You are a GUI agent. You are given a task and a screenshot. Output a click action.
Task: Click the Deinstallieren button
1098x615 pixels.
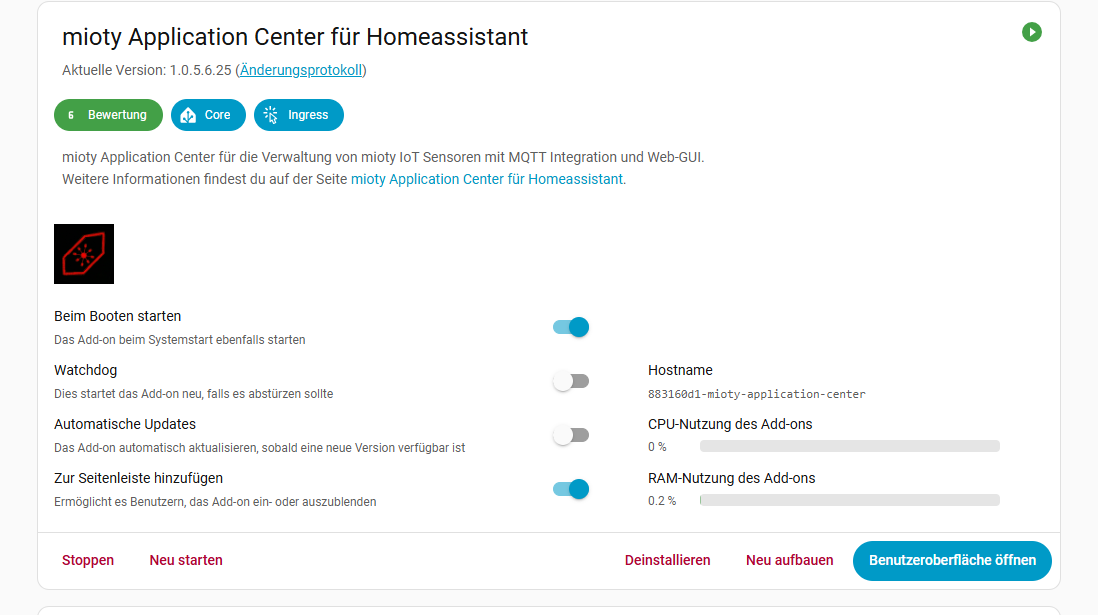[x=667, y=560]
